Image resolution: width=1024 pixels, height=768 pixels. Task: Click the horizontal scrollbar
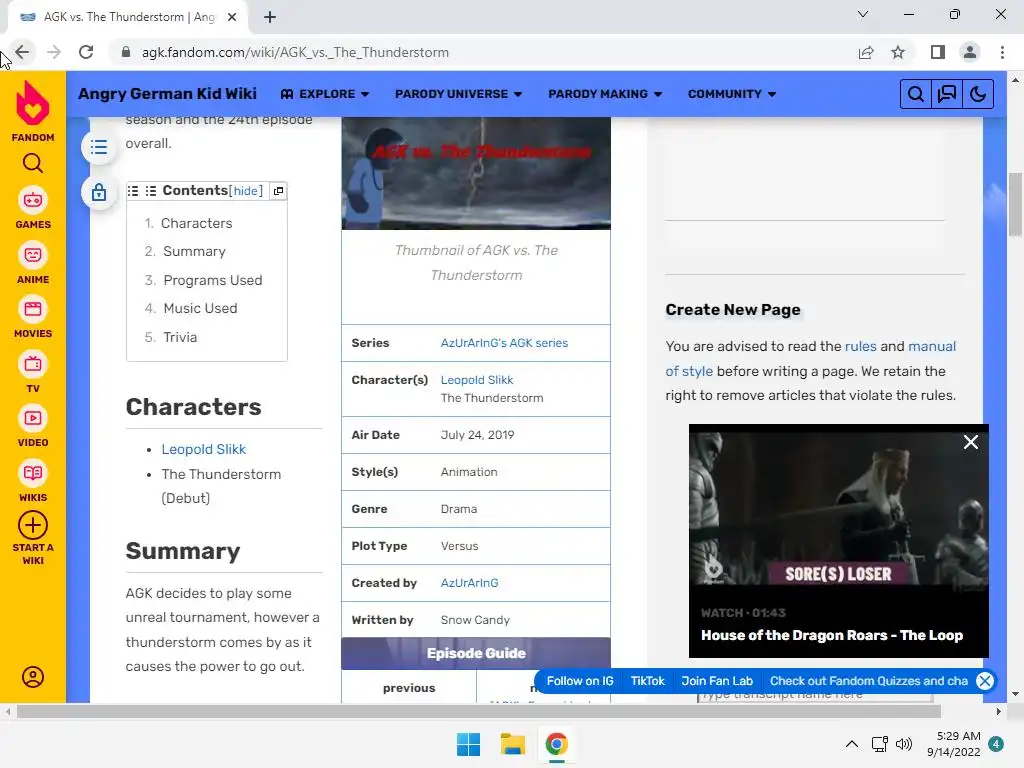click(x=479, y=711)
